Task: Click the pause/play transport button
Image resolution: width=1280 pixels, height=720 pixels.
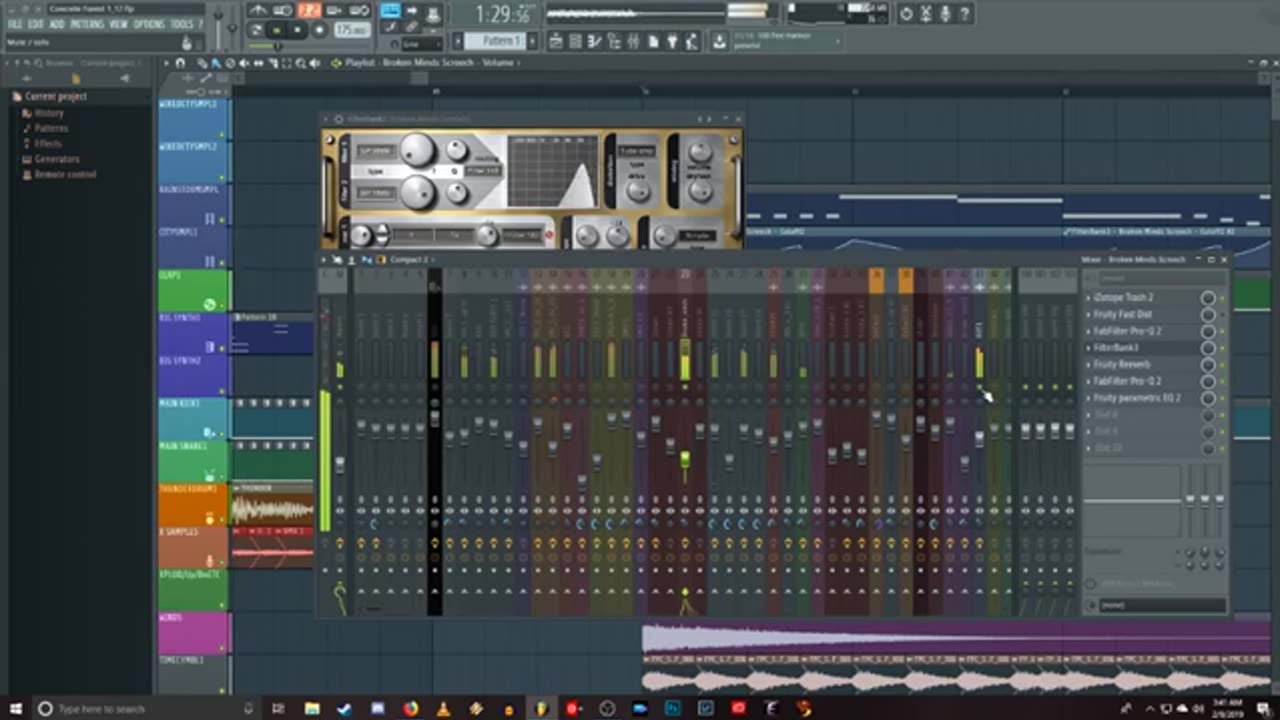Action: 277,30
